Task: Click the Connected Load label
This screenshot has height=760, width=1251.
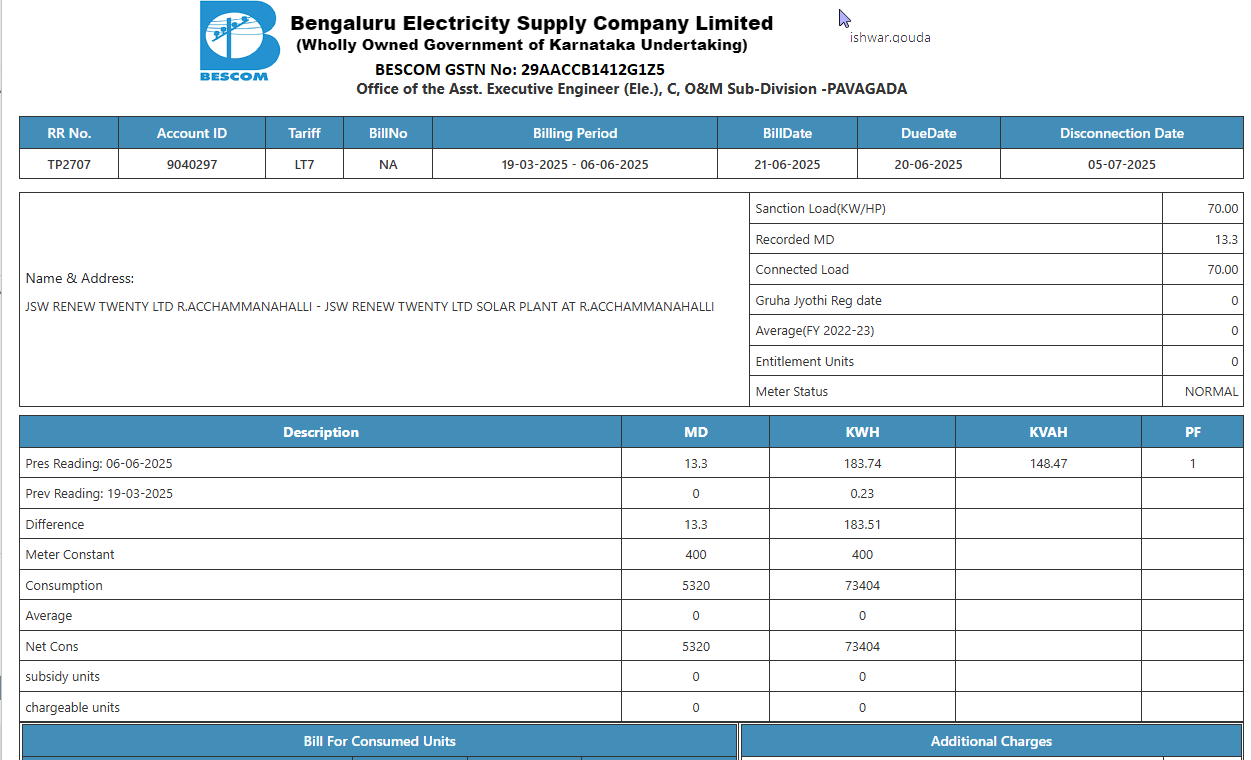Action: click(x=802, y=269)
